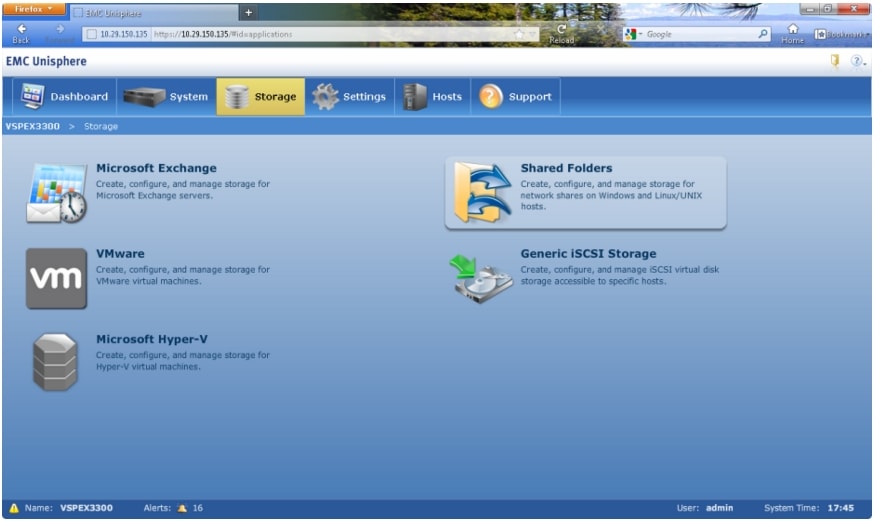882x521 pixels.
Task: Switch to the Dashboard tab label
Action: tap(79, 97)
